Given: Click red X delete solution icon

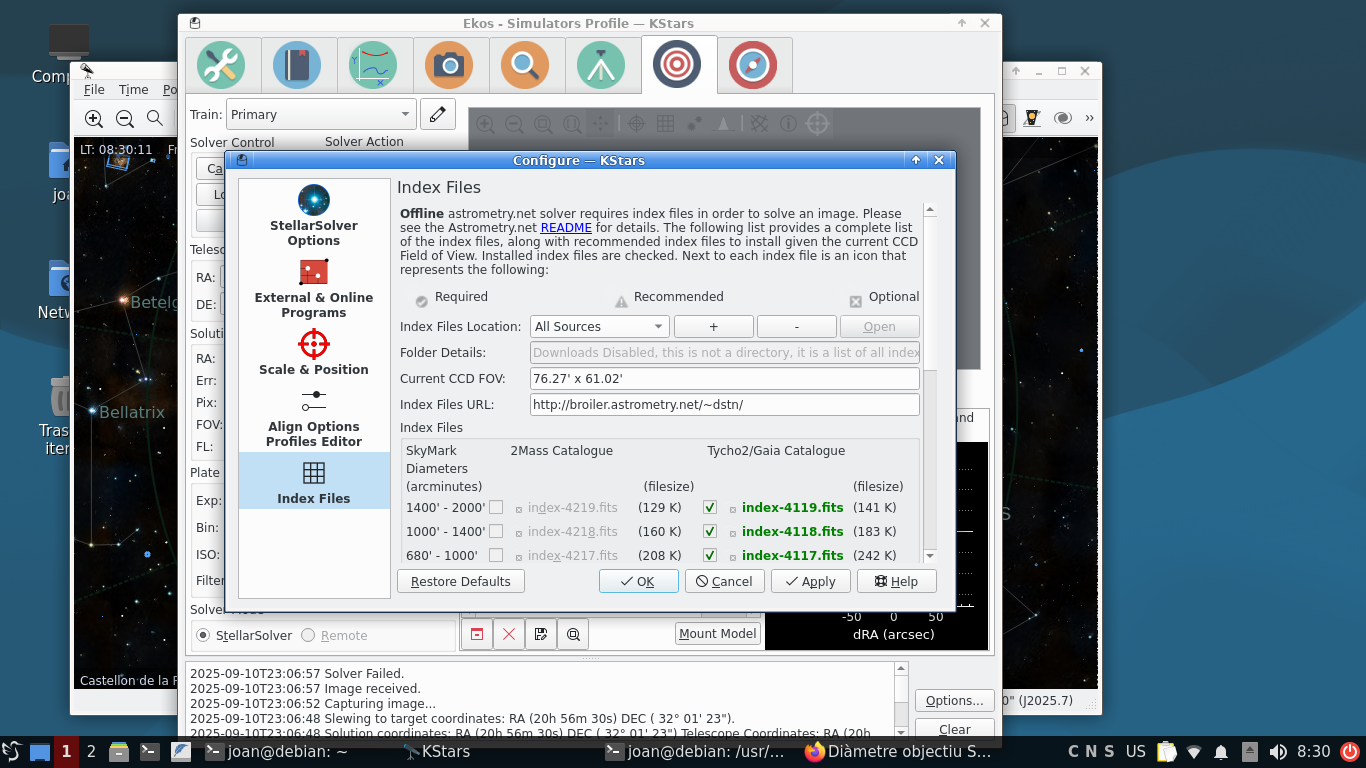Looking at the screenshot, I should (509, 634).
